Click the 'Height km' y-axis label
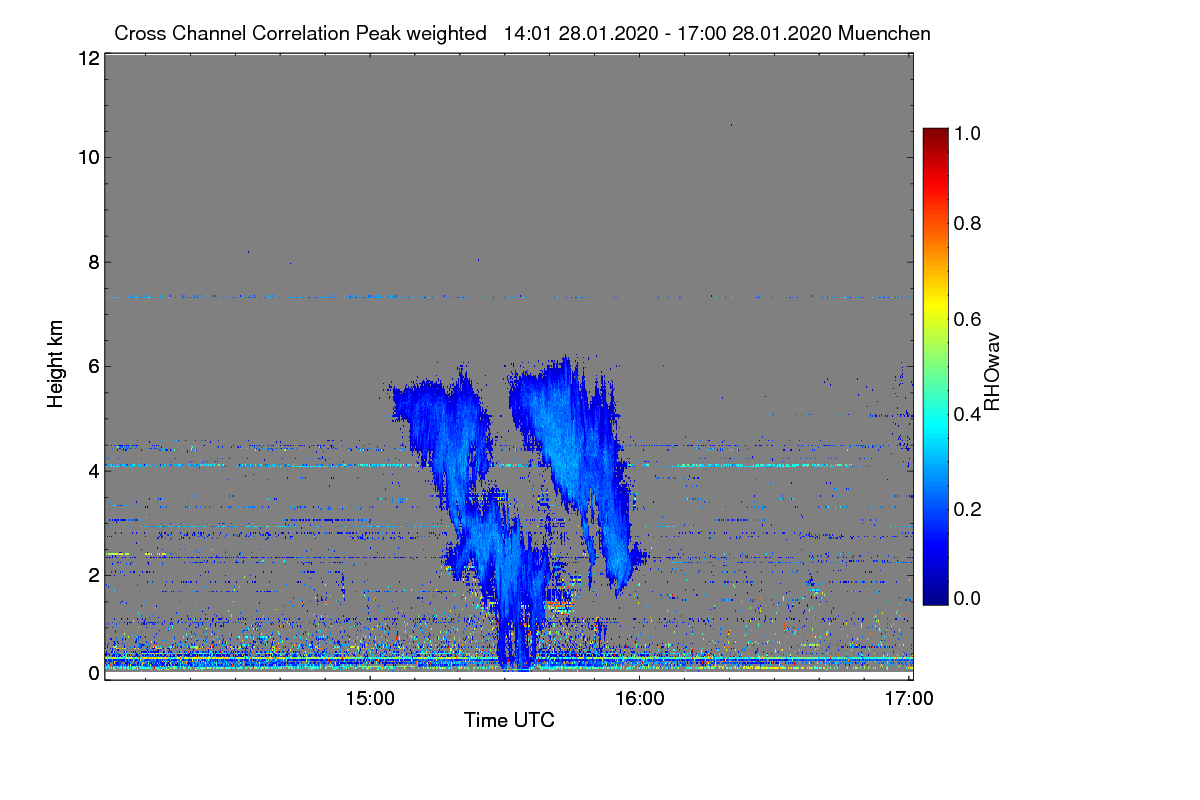This screenshot has width=1200, height=800. pyautogui.click(x=57, y=364)
